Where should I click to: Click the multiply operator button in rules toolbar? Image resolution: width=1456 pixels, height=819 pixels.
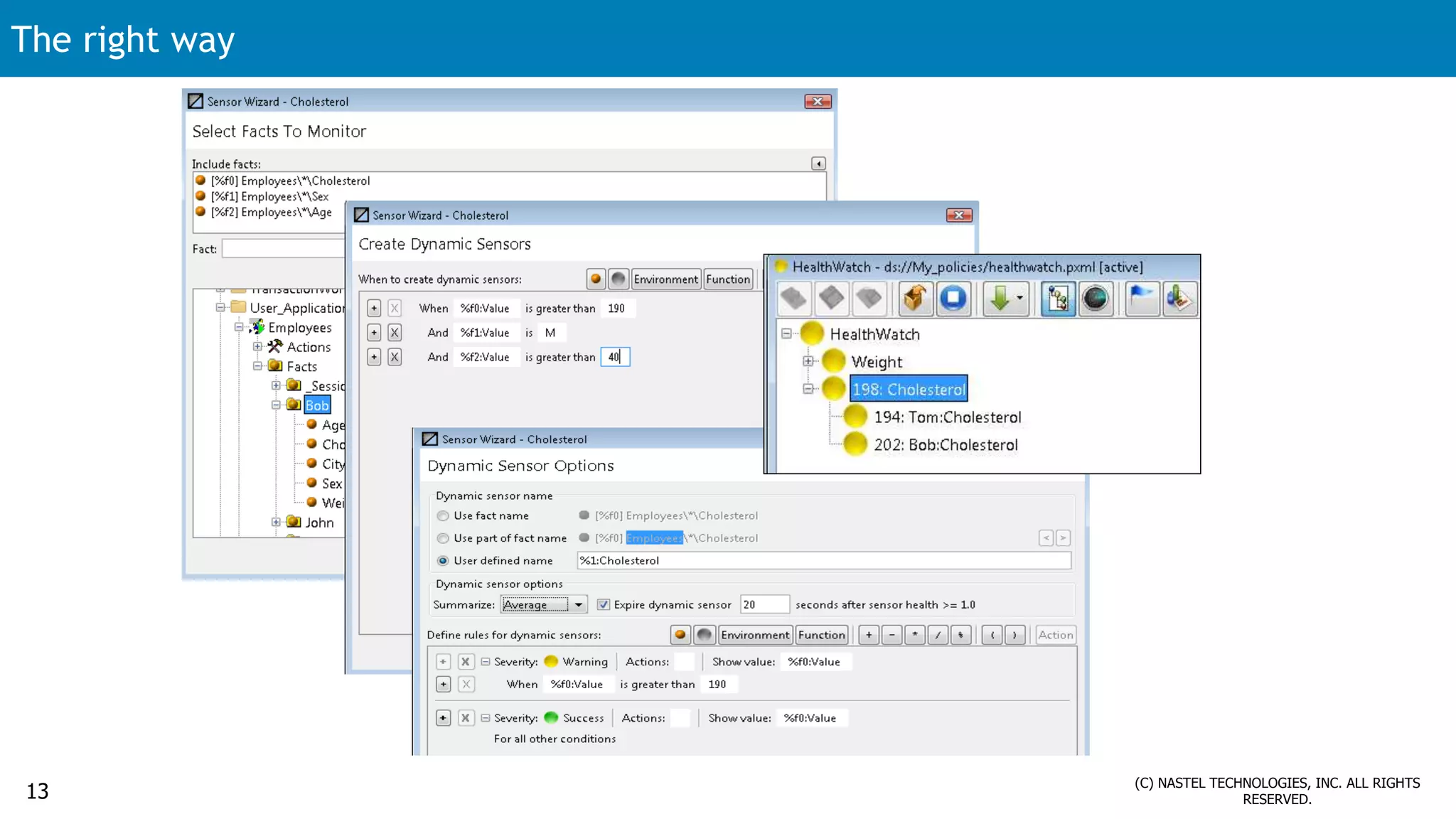pos(914,635)
